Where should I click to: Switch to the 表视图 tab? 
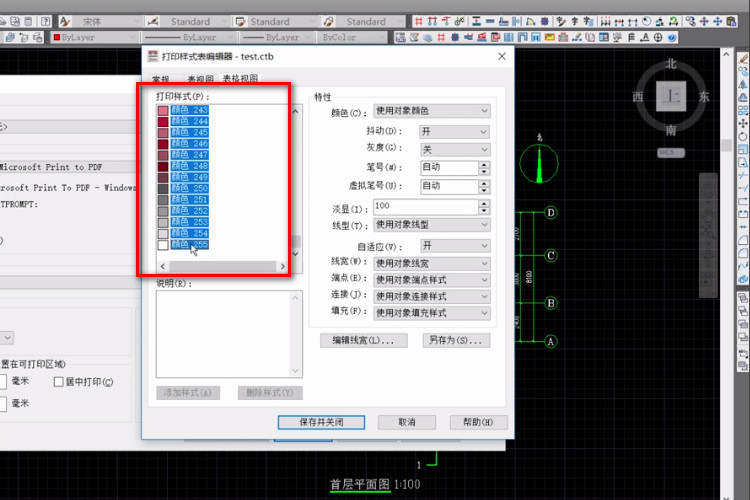pyautogui.click(x=200, y=79)
